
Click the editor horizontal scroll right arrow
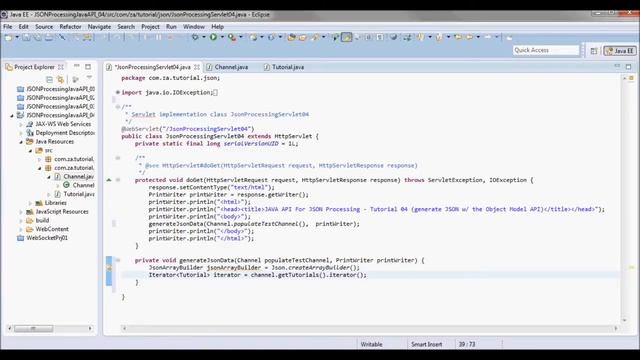click(616, 328)
